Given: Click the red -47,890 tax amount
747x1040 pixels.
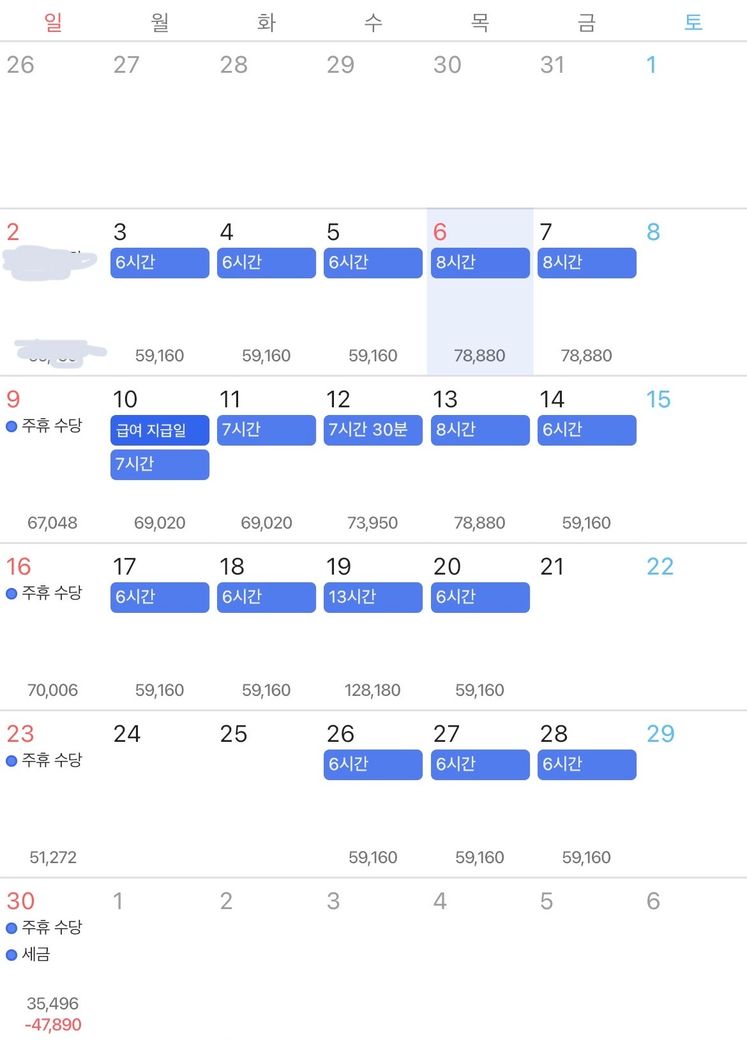Looking at the screenshot, I should point(54,1025).
